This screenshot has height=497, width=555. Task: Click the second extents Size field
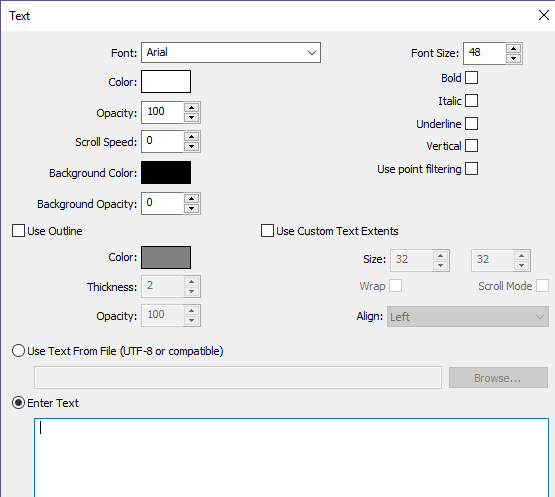pyautogui.click(x=492, y=260)
